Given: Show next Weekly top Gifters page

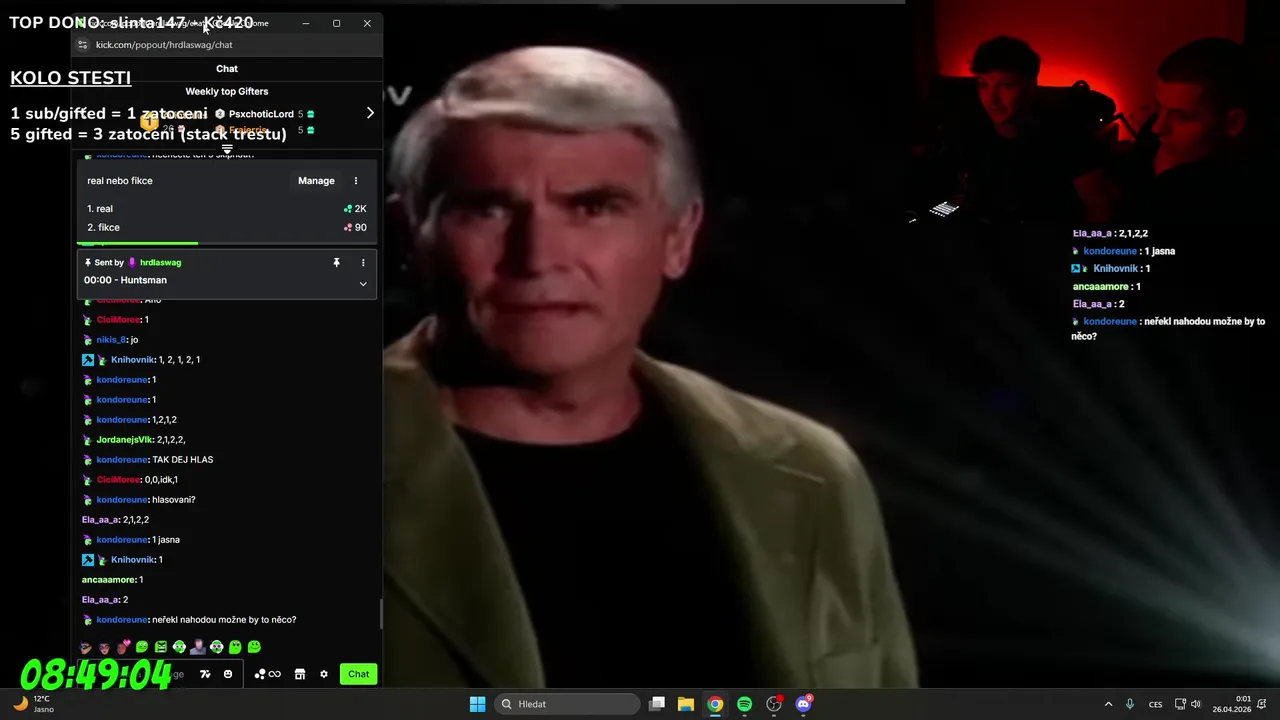Looking at the screenshot, I should (370, 113).
